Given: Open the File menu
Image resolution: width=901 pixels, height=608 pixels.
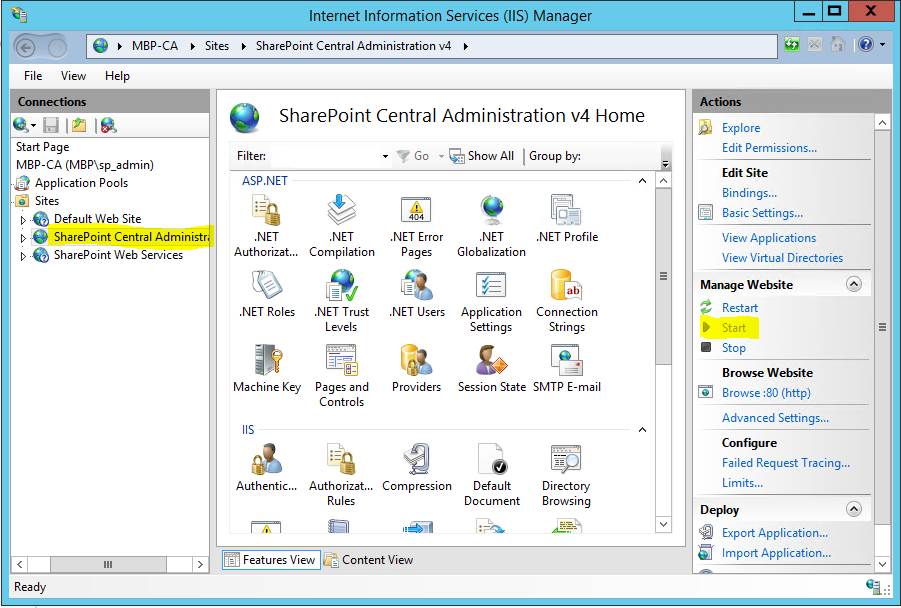Looking at the screenshot, I should click(x=33, y=76).
